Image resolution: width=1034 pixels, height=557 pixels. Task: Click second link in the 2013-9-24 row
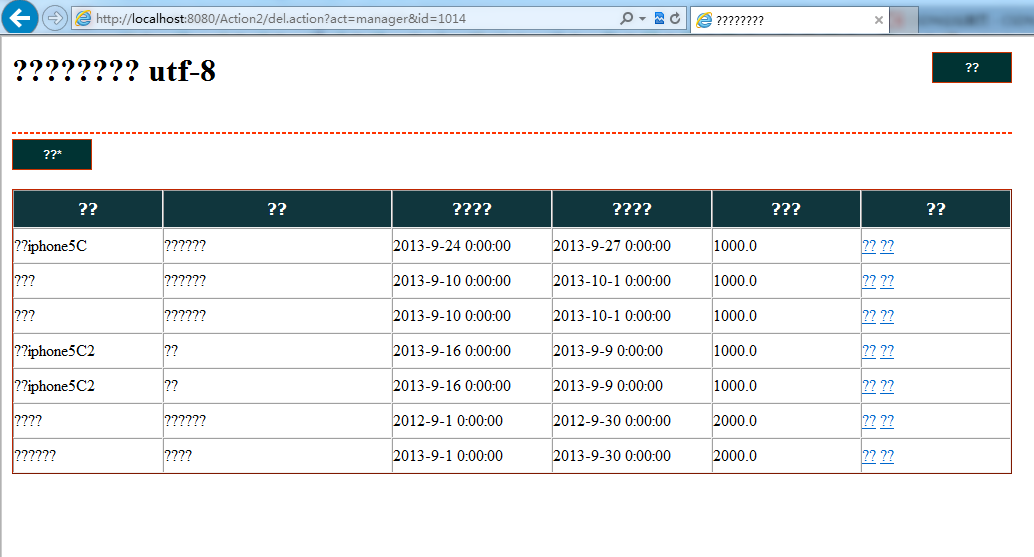[887, 246]
